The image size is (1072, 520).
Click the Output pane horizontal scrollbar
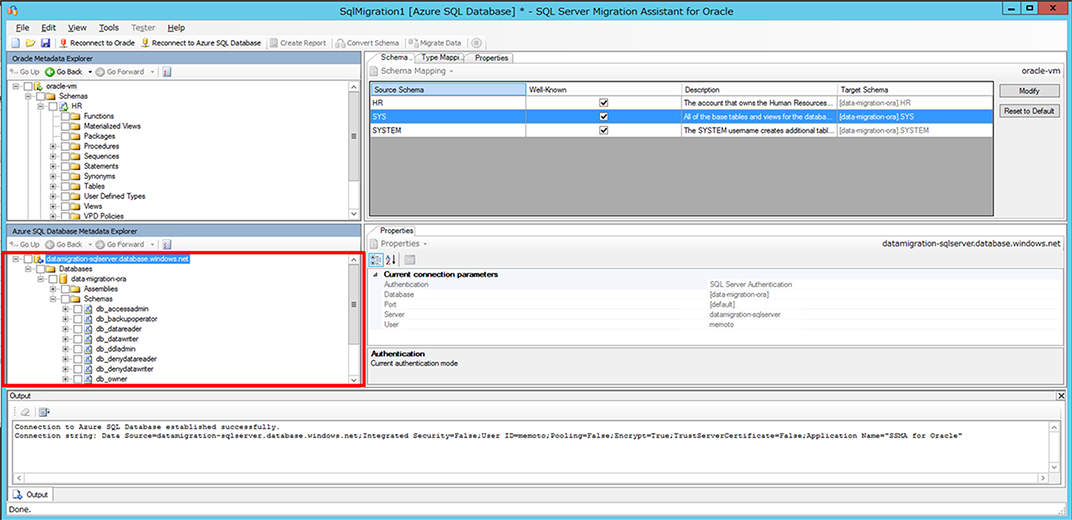click(x=531, y=477)
